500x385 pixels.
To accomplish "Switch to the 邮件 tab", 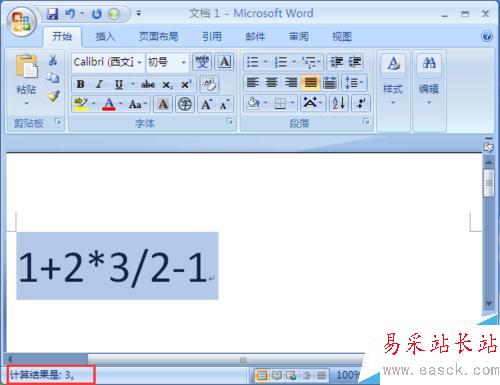I will point(255,36).
